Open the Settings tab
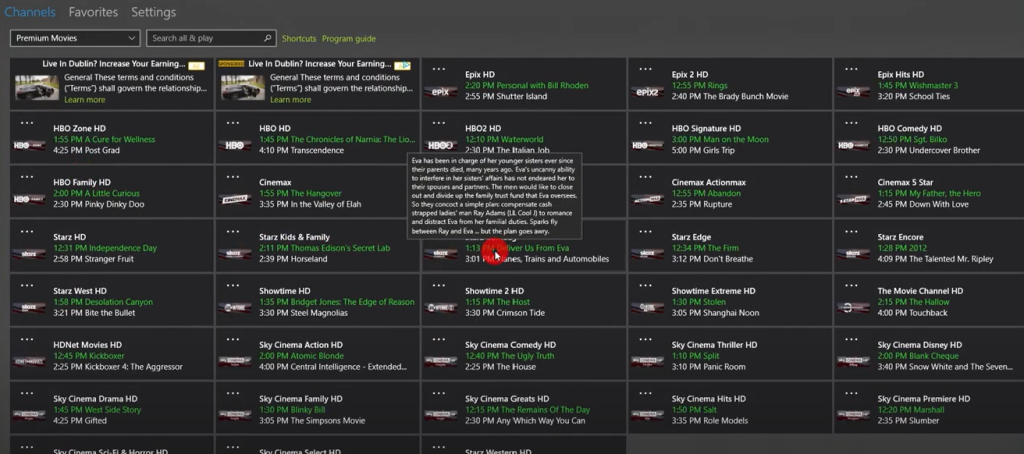Screen dimensions: 1024x454 (153, 12)
